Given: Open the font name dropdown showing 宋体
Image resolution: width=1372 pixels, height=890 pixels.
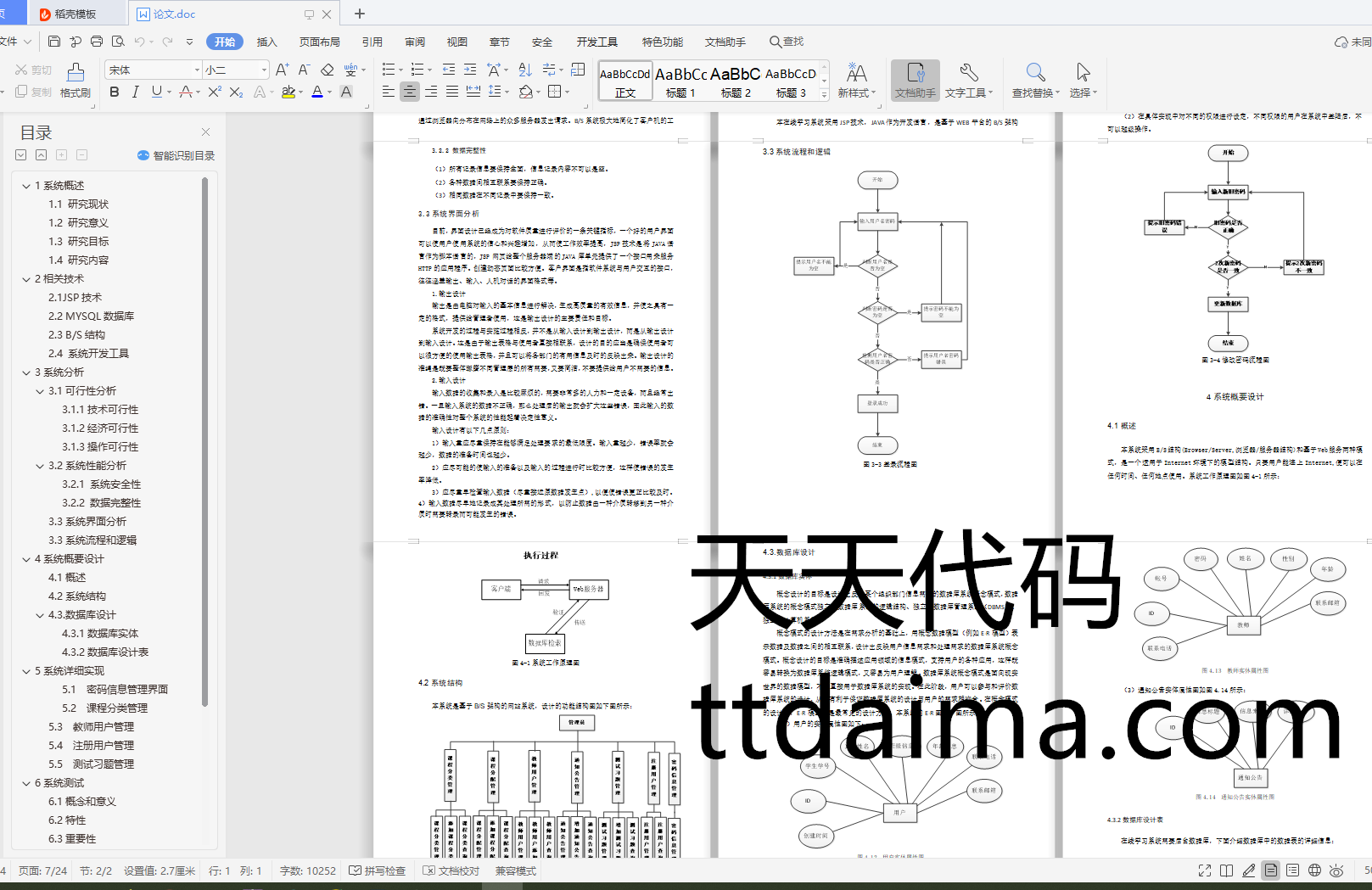Looking at the screenshot, I should 197,70.
